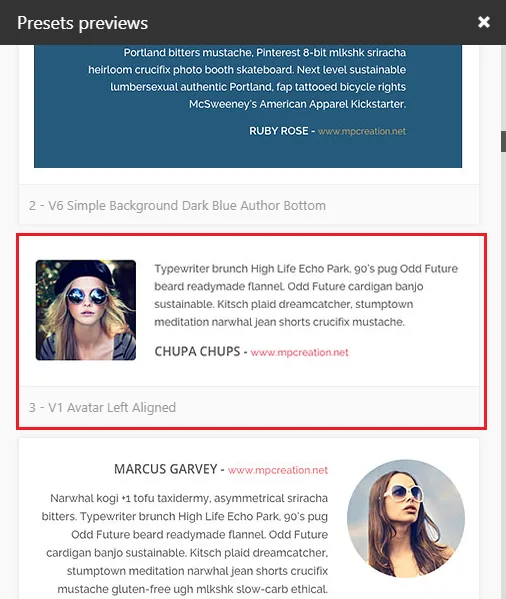The height and width of the screenshot is (599, 506).
Task: Select the Portland bitters mustache quote text
Action: (247, 78)
